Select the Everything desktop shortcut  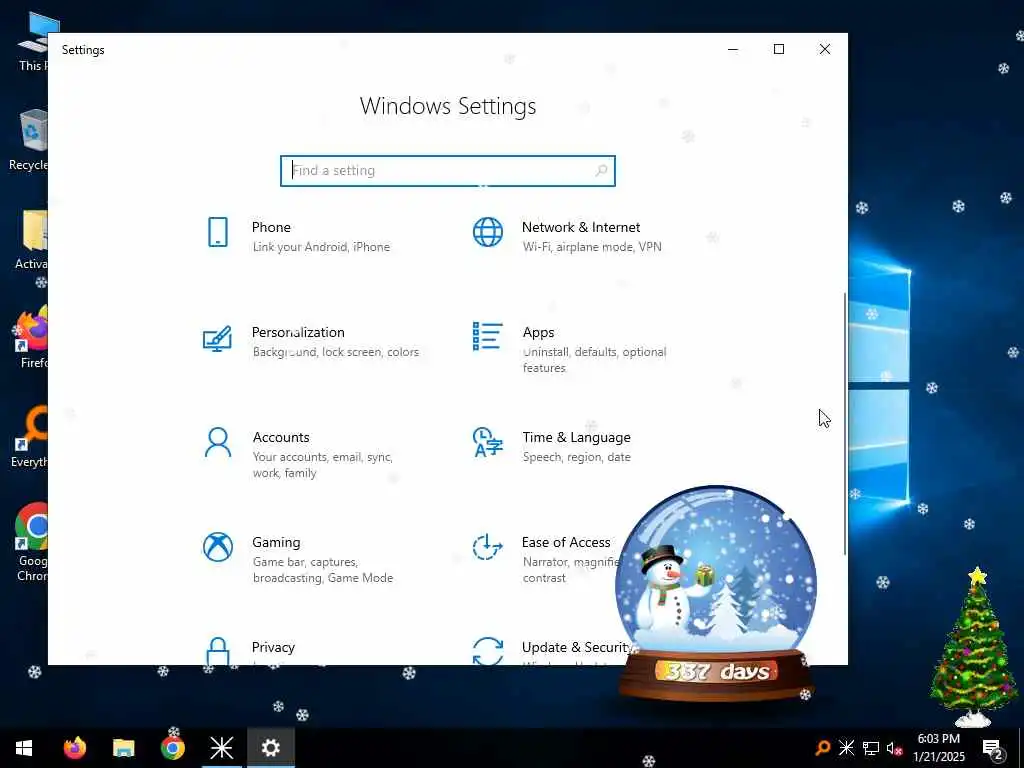[x=29, y=436]
